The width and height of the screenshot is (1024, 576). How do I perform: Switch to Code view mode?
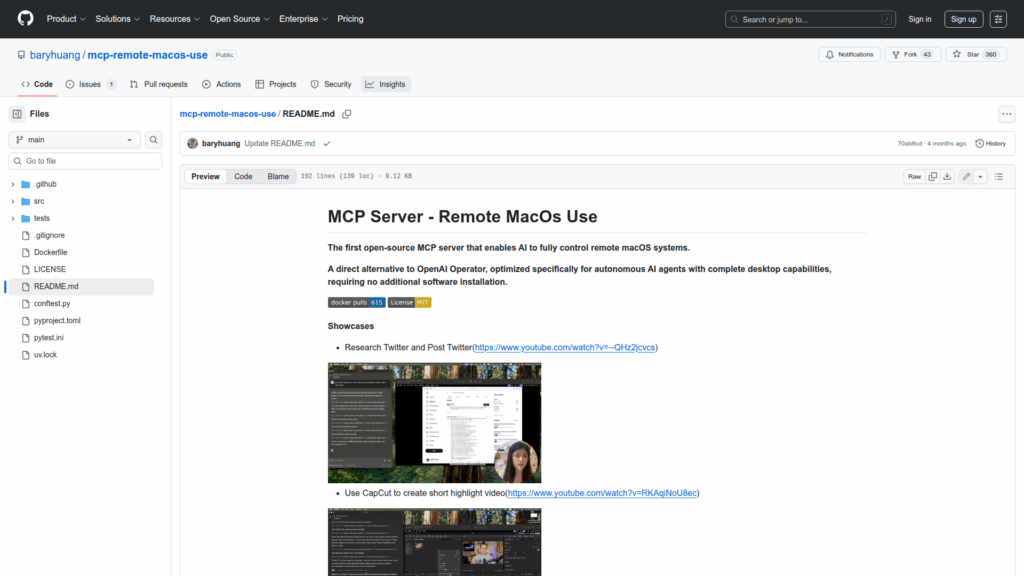coord(243,176)
